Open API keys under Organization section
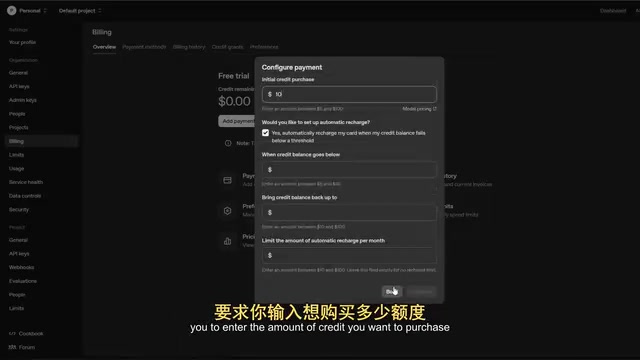Image resolution: width=640 pixels, height=360 pixels. point(19,86)
